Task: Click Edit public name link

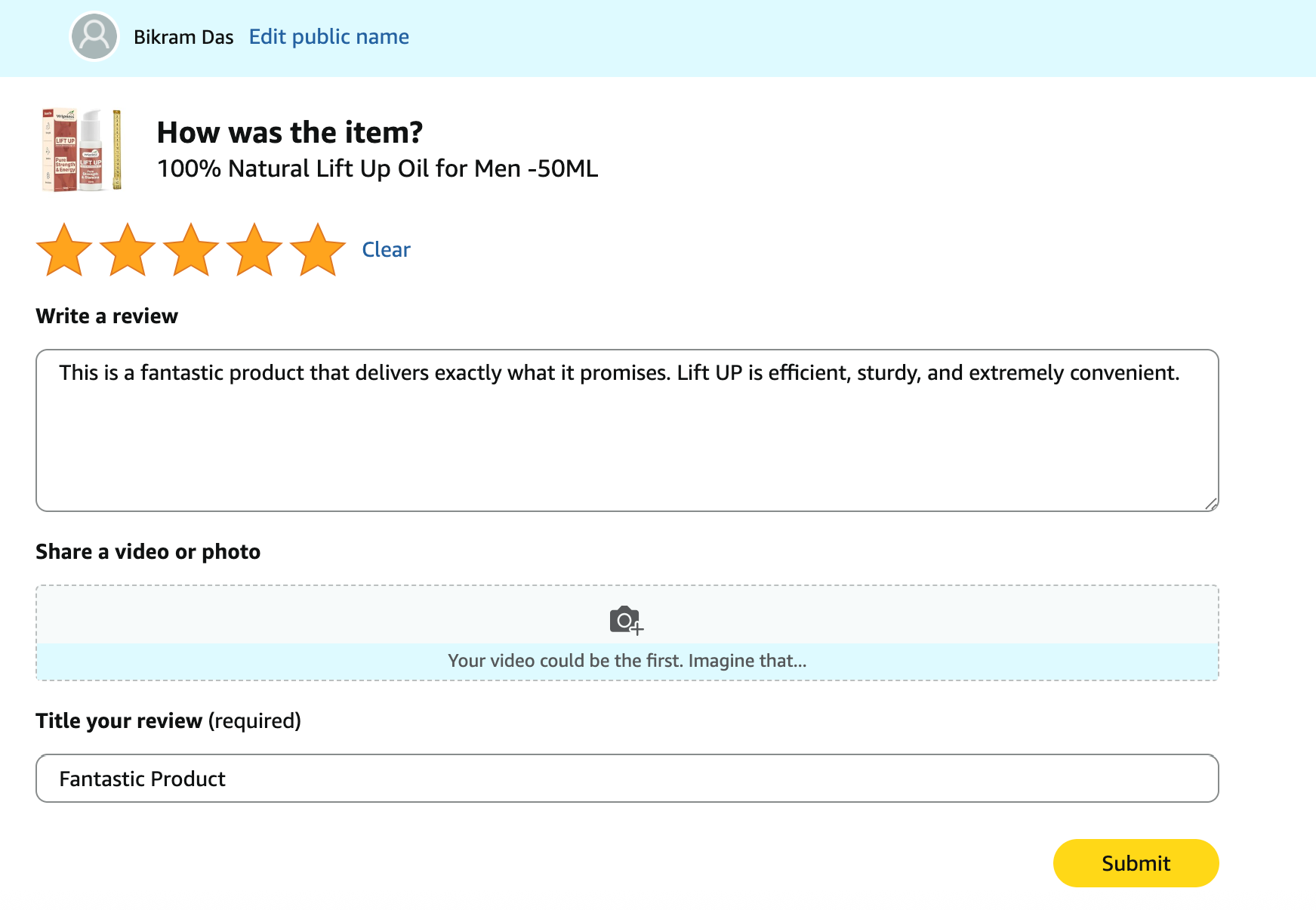Action: [x=329, y=37]
